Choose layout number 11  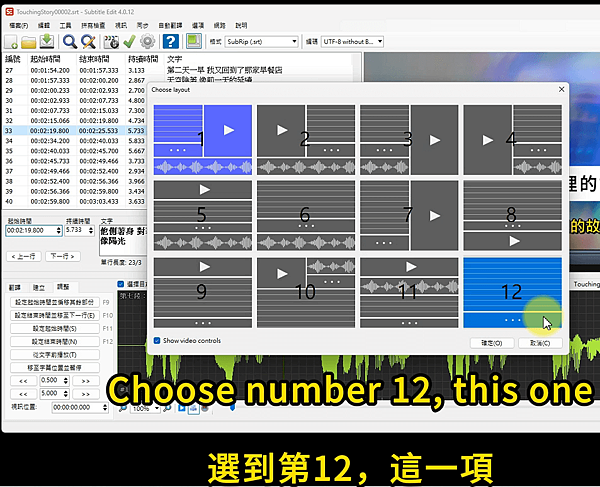coord(409,292)
